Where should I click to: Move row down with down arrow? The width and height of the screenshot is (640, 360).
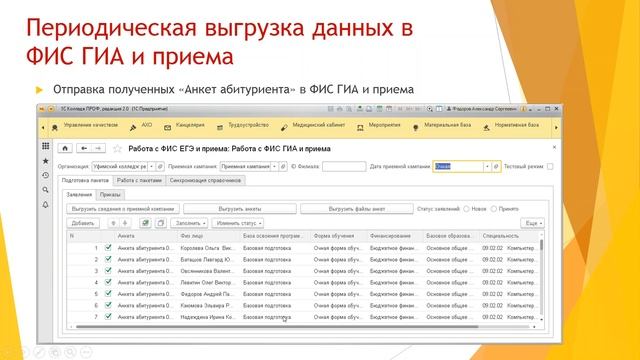[125, 223]
